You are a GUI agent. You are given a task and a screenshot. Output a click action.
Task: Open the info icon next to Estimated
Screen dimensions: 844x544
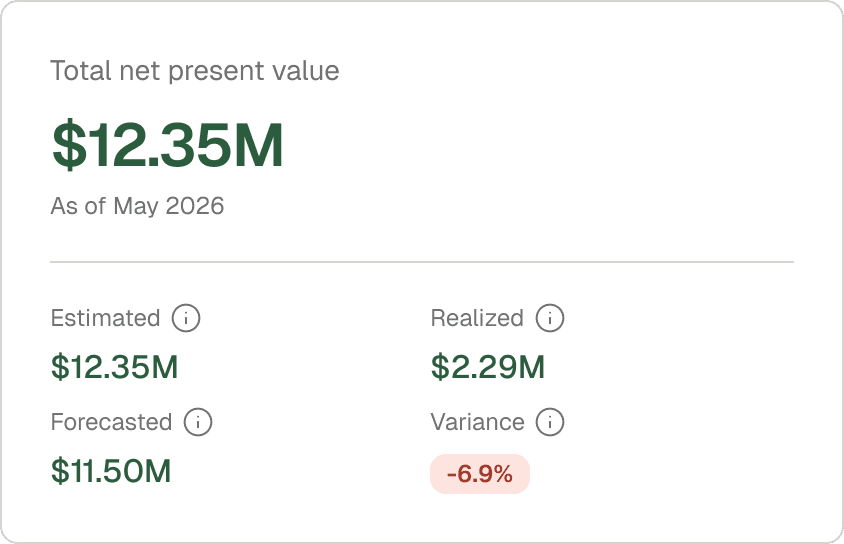(x=186, y=318)
